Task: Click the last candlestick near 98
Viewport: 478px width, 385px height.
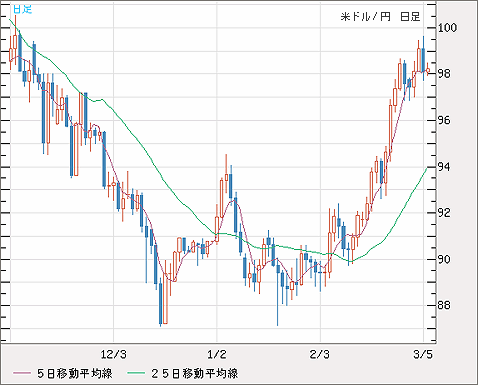Action: click(428, 70)
